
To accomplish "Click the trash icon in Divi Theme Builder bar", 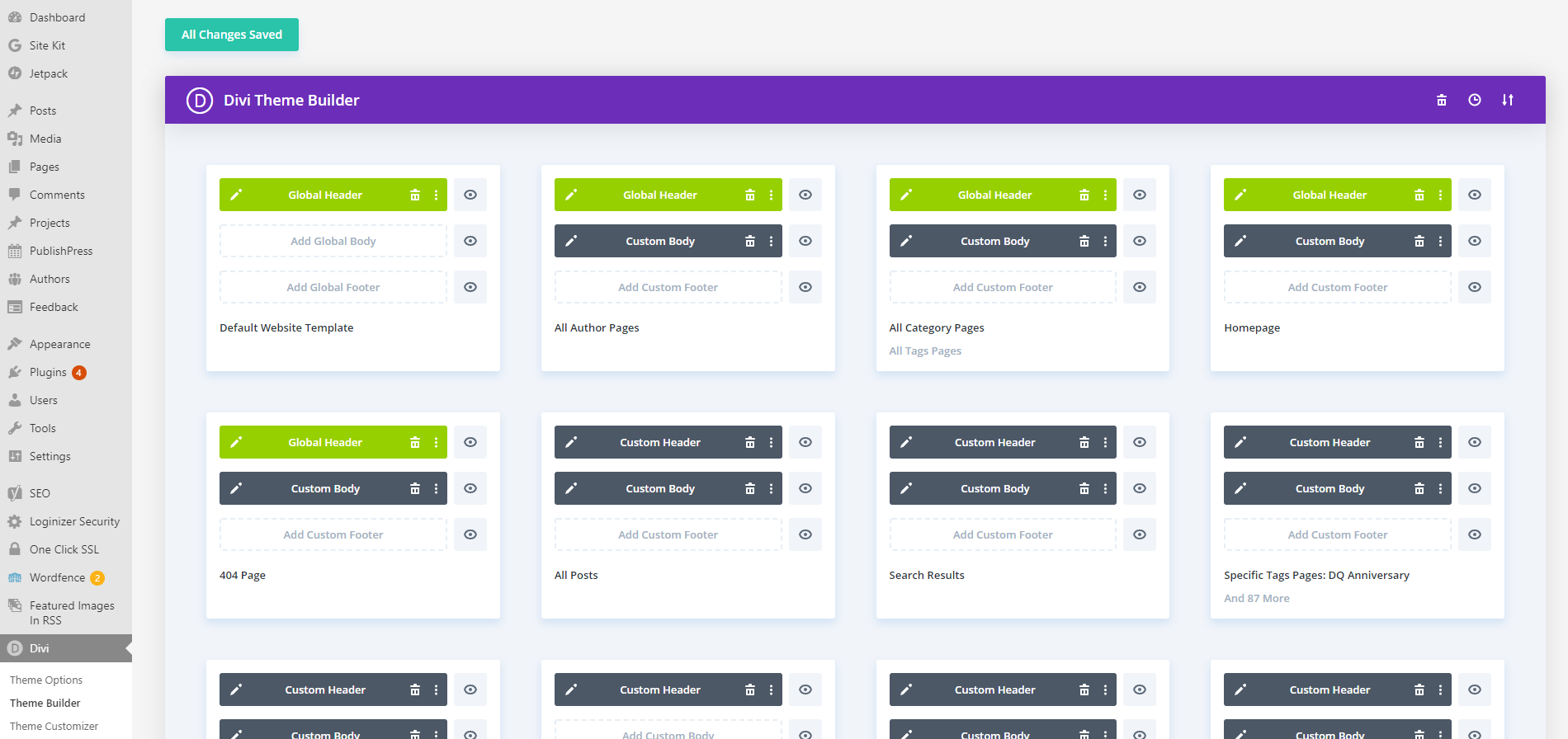I will click(x=1442, y=100).
